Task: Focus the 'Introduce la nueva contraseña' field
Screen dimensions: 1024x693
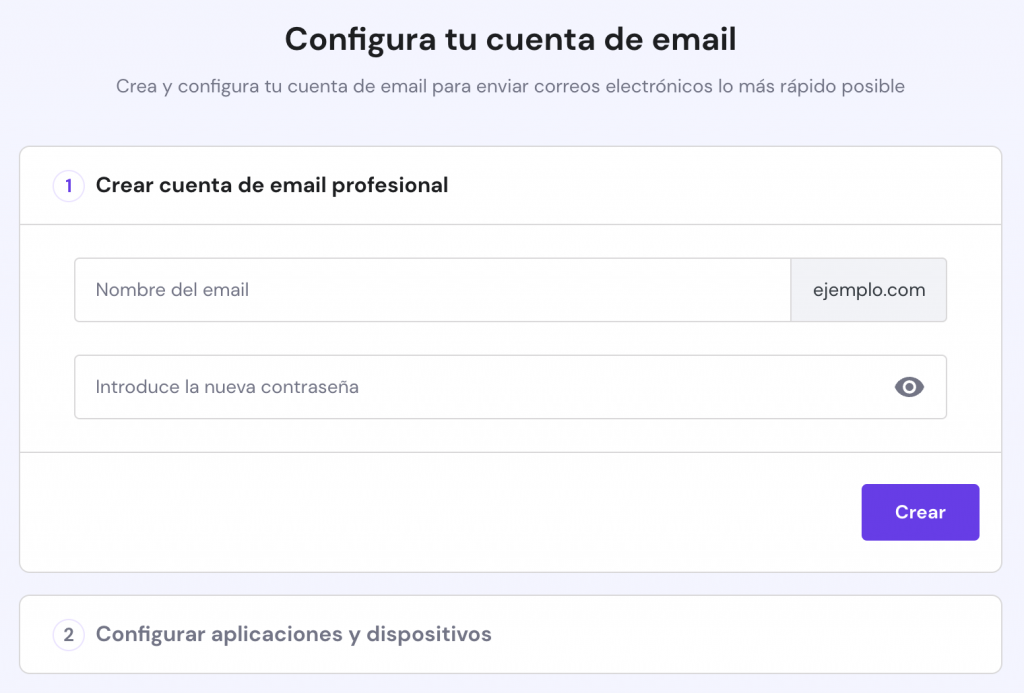Action: [480, 387]
